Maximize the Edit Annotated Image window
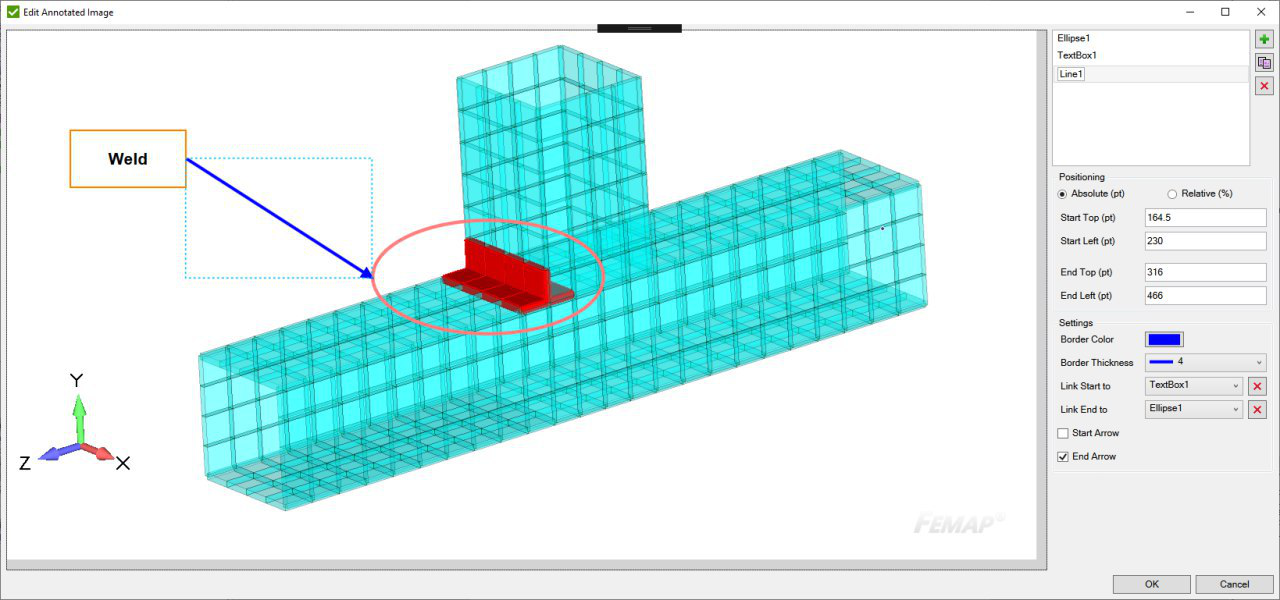Image resolution: width=1280 pixels, height=600 pixels. (1225, 12)
